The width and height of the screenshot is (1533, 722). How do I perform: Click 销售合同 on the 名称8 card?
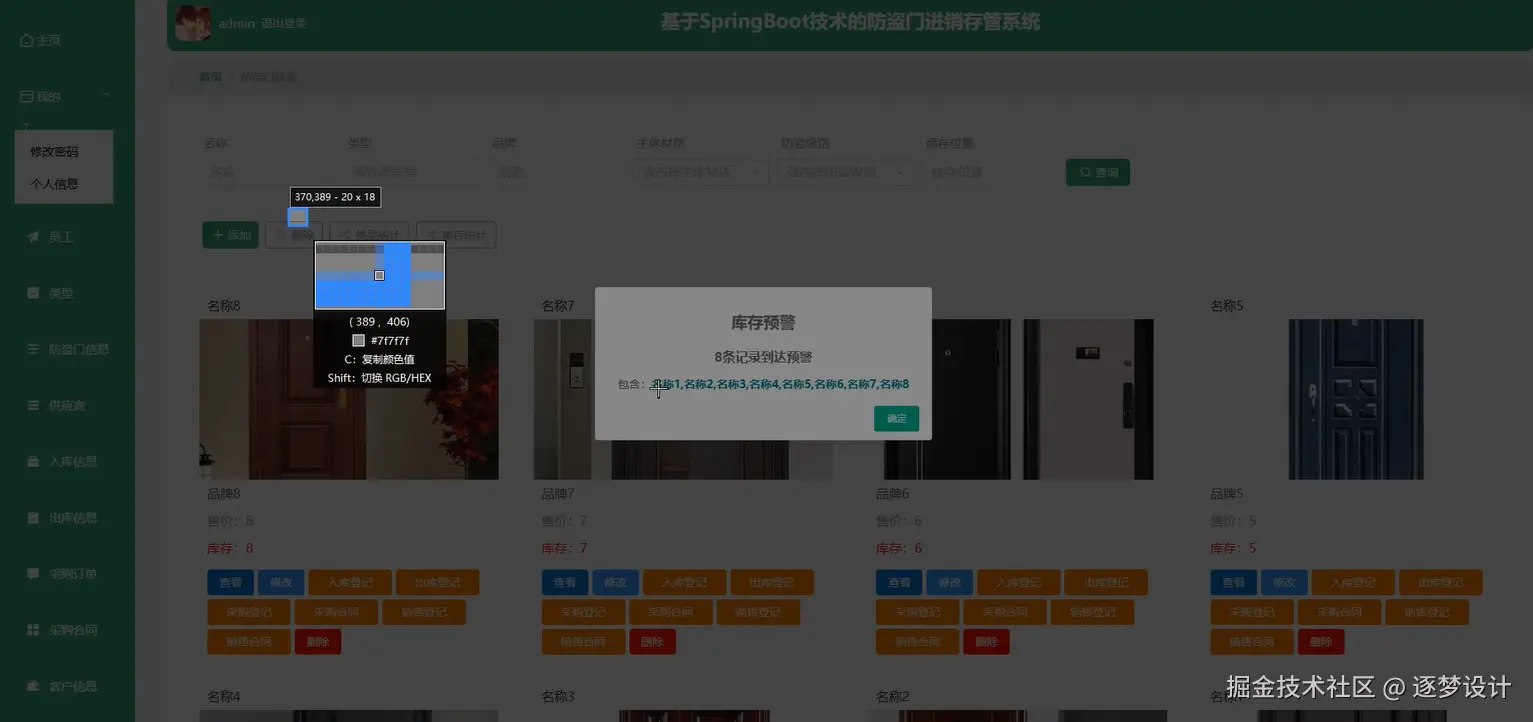pyautogui.click(x=248, y=641)
